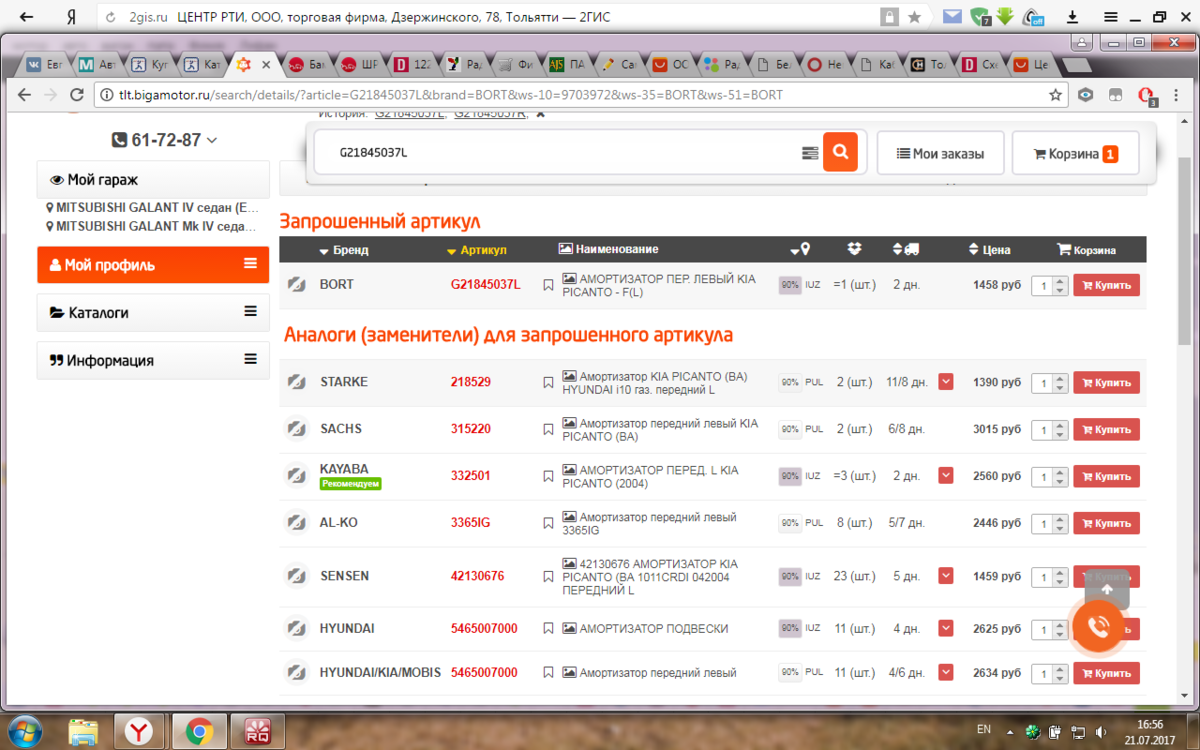Sort table by Цена column

[x=990, y=250]
